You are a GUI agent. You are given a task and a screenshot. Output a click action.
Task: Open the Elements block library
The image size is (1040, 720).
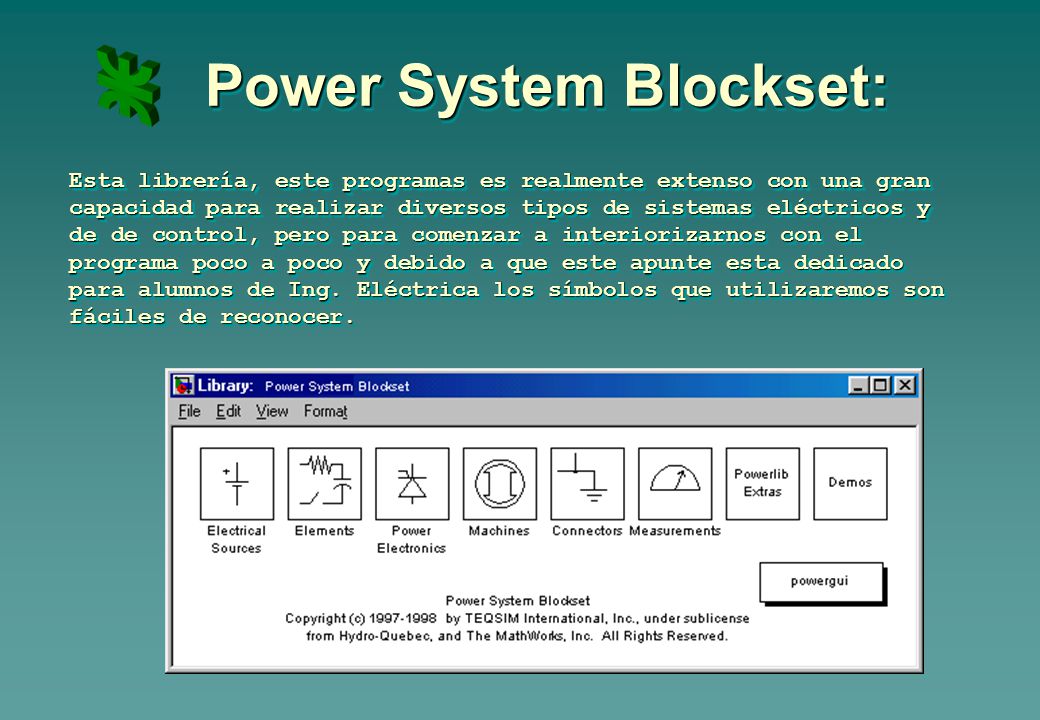click(324, 484)
